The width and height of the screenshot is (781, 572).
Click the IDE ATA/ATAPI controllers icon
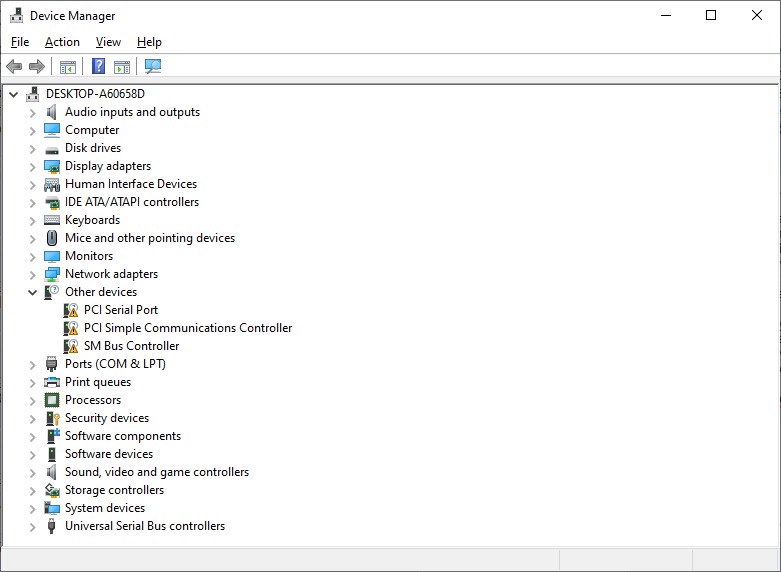[x=52, y=202]
